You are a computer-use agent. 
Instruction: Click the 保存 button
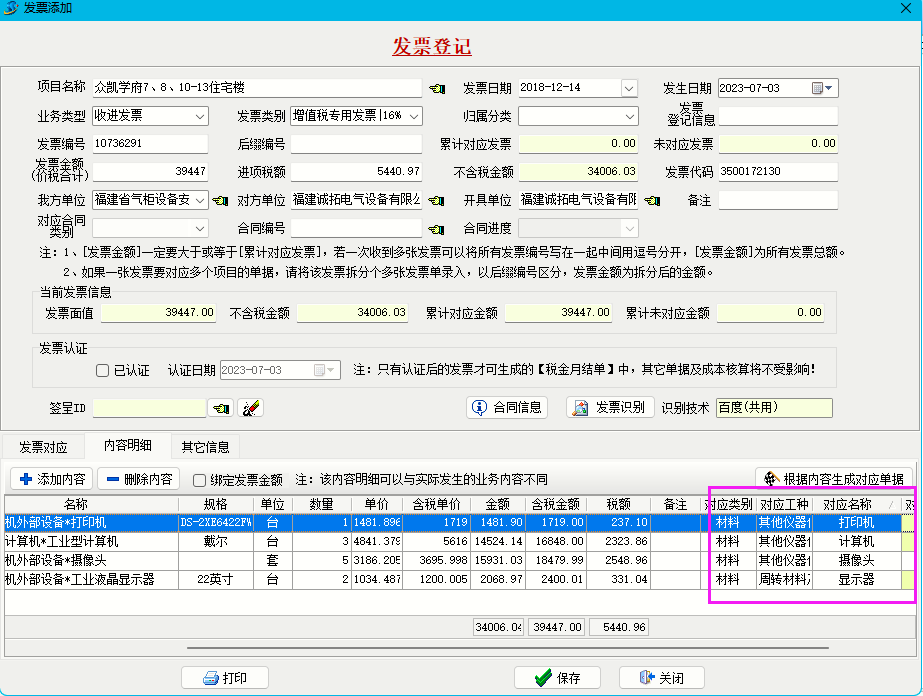tap(557, 678)
